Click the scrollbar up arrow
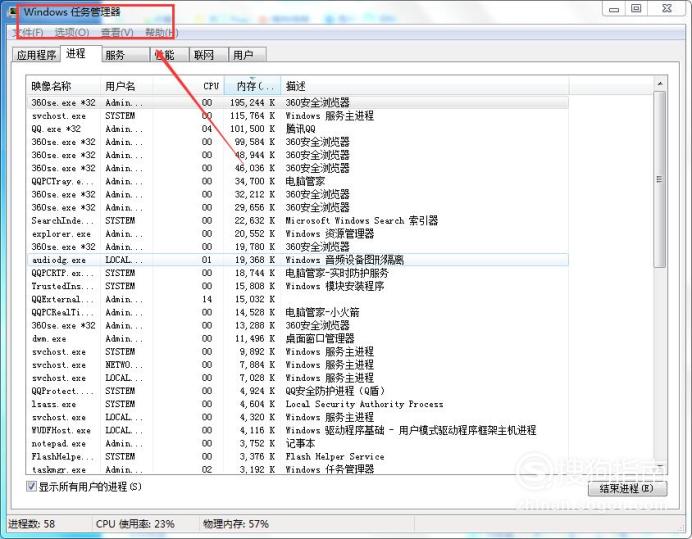This screenshot has width=692, height=539. [x=660, y=84]
